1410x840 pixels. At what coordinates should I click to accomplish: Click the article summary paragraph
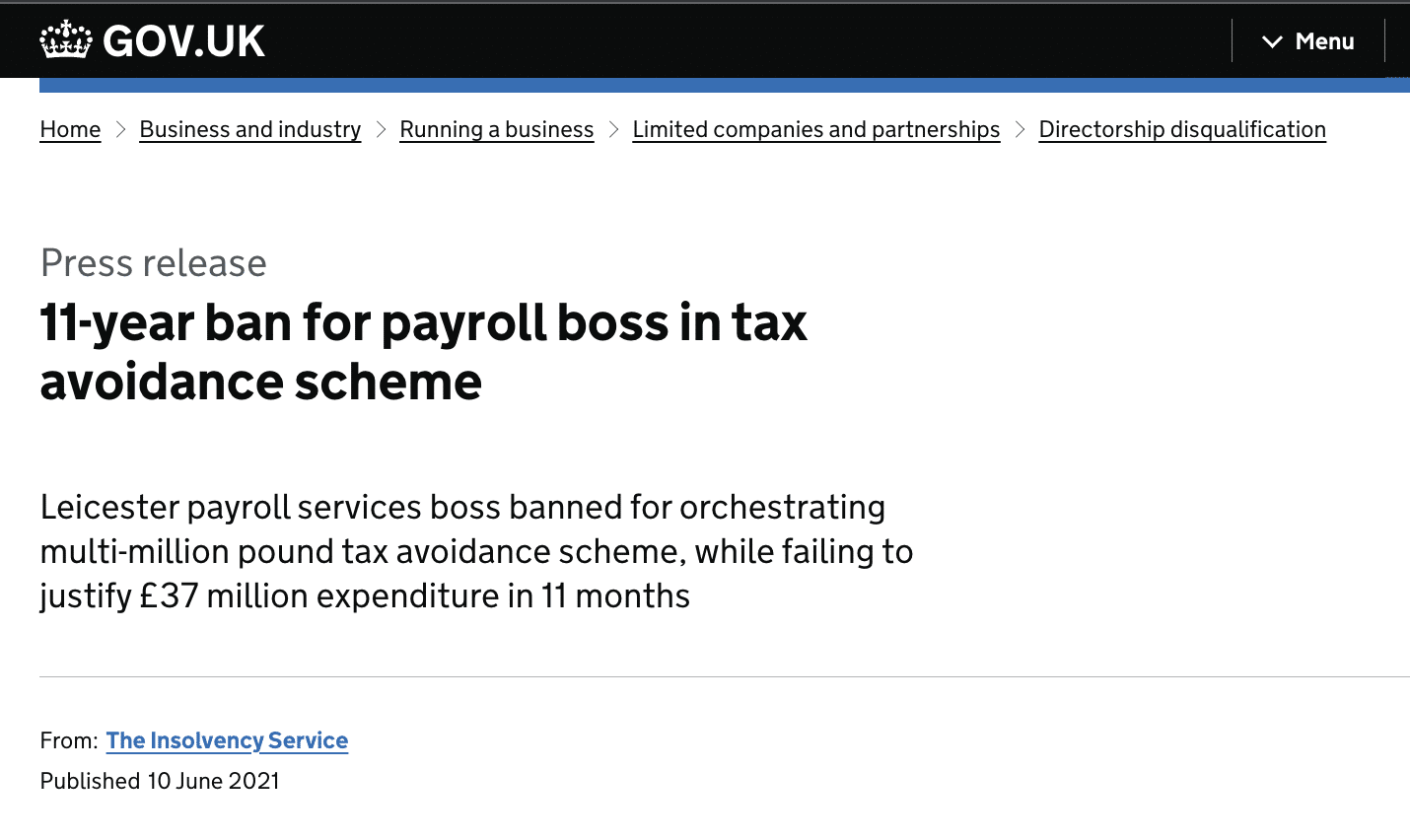pyautogui.click(x=476, y=551)
